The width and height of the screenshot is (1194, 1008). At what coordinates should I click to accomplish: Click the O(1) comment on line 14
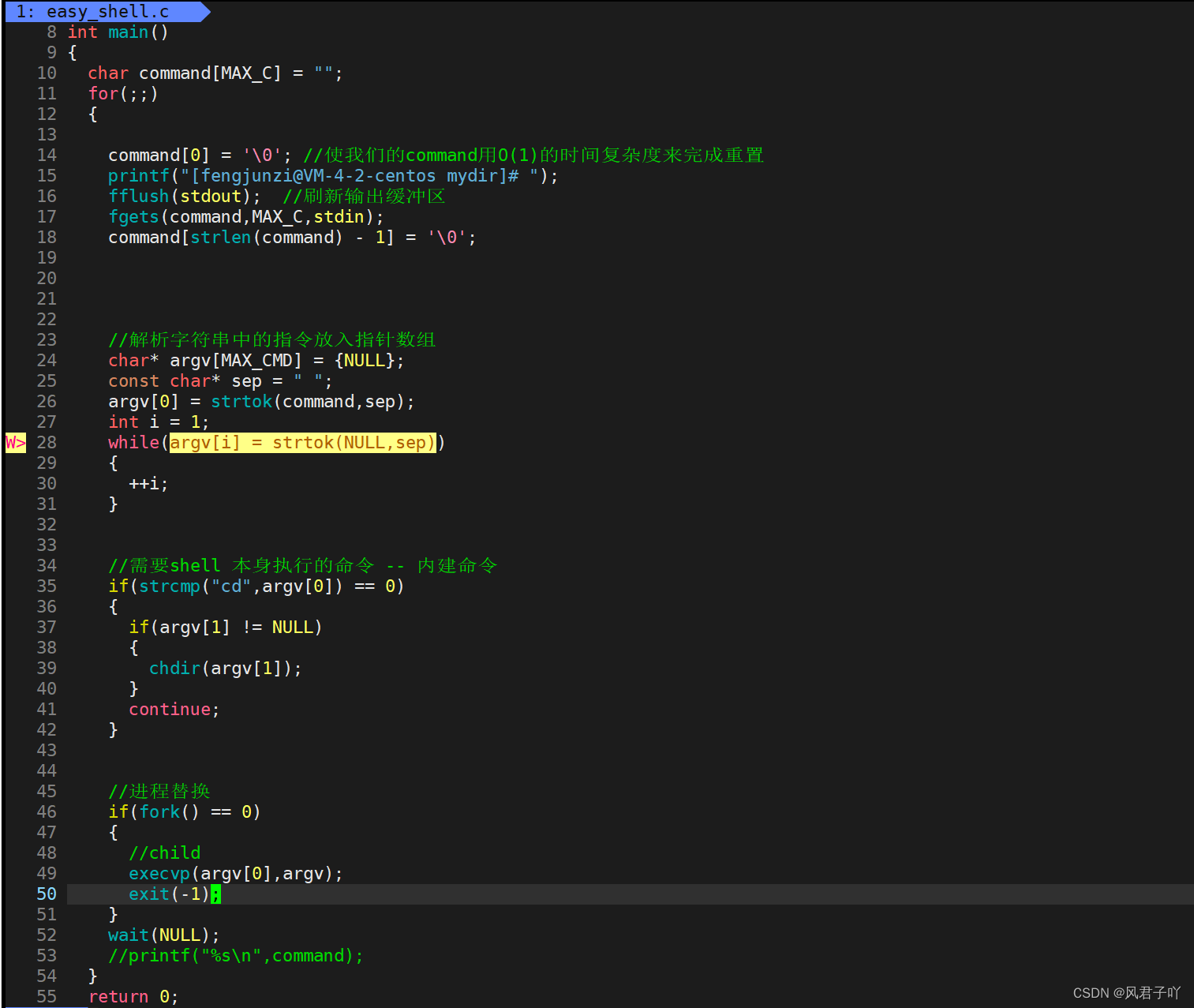pyautogui.click(x=534, y=155)
